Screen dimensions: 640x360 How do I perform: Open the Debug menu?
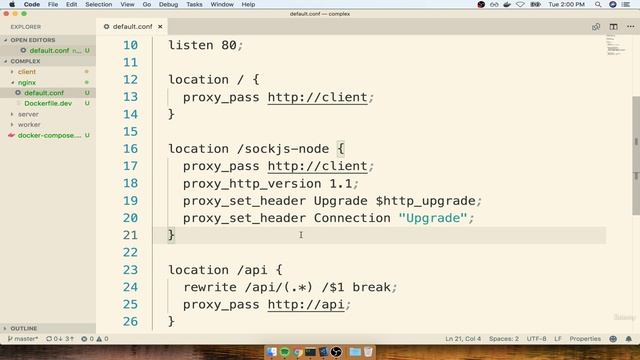click(168, 4)
